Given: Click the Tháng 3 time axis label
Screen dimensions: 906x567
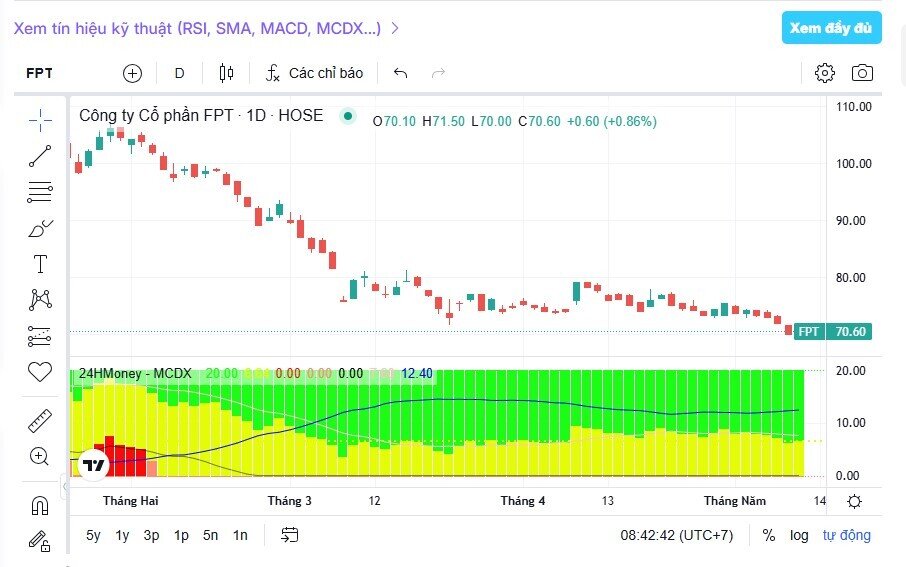Looking at the screenshot, I should (x=289, y=501).
